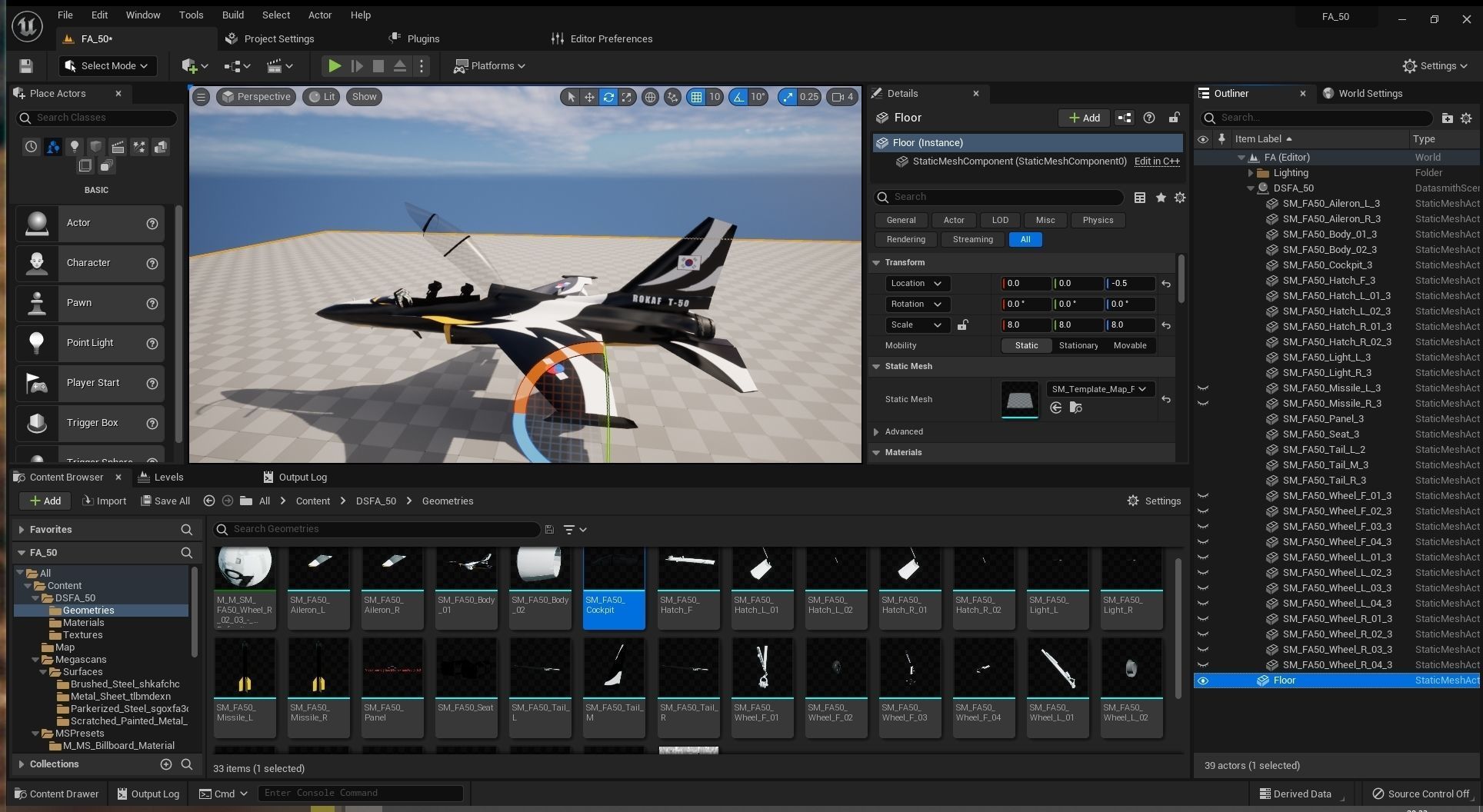
Task: Collapse the Transform section
Action: (x=876, y=263)
